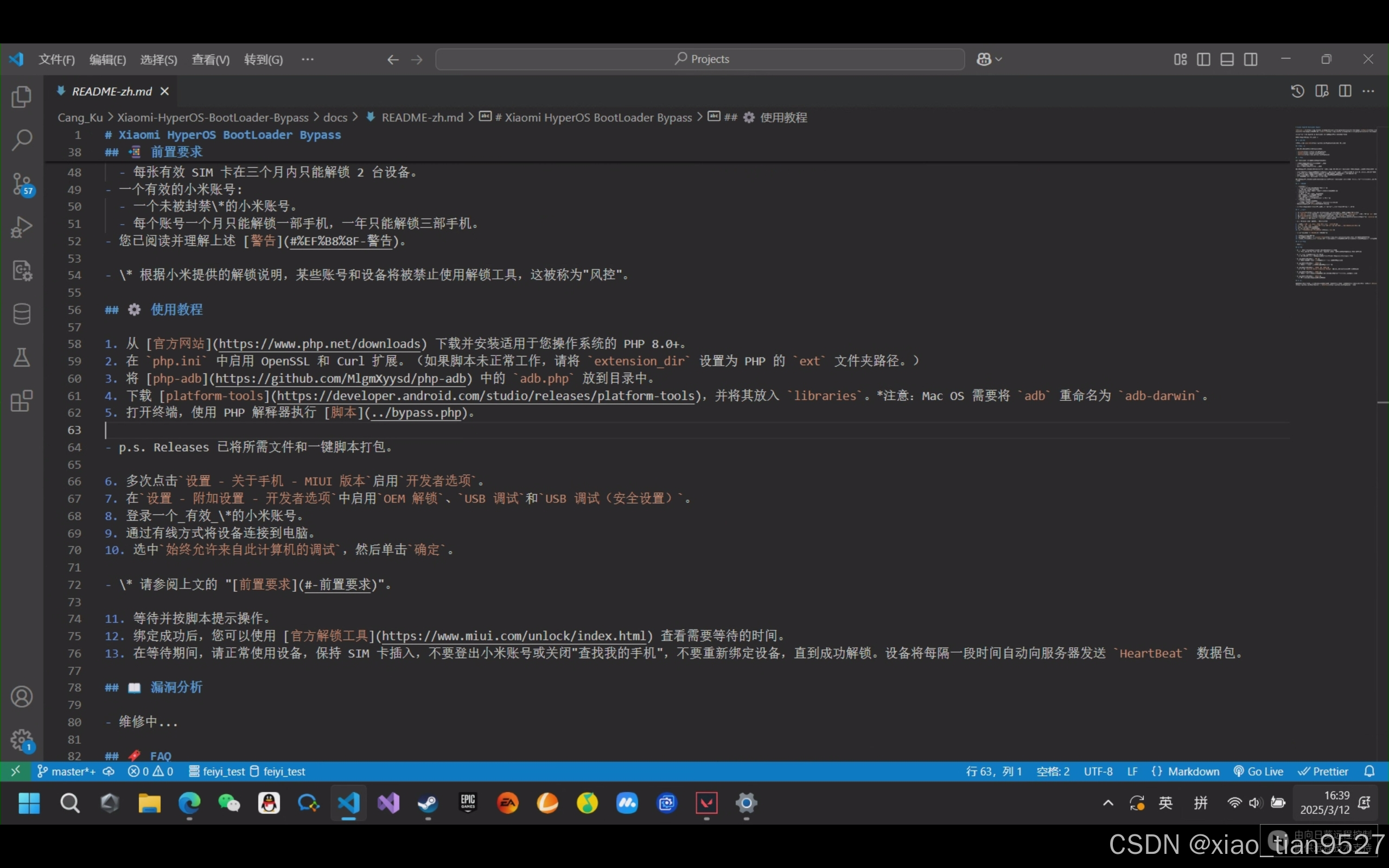This screenshot has height=868, width=1389.
Task: Open the editor More Actions ellipsis
Action: click(x=1368, y=91)
